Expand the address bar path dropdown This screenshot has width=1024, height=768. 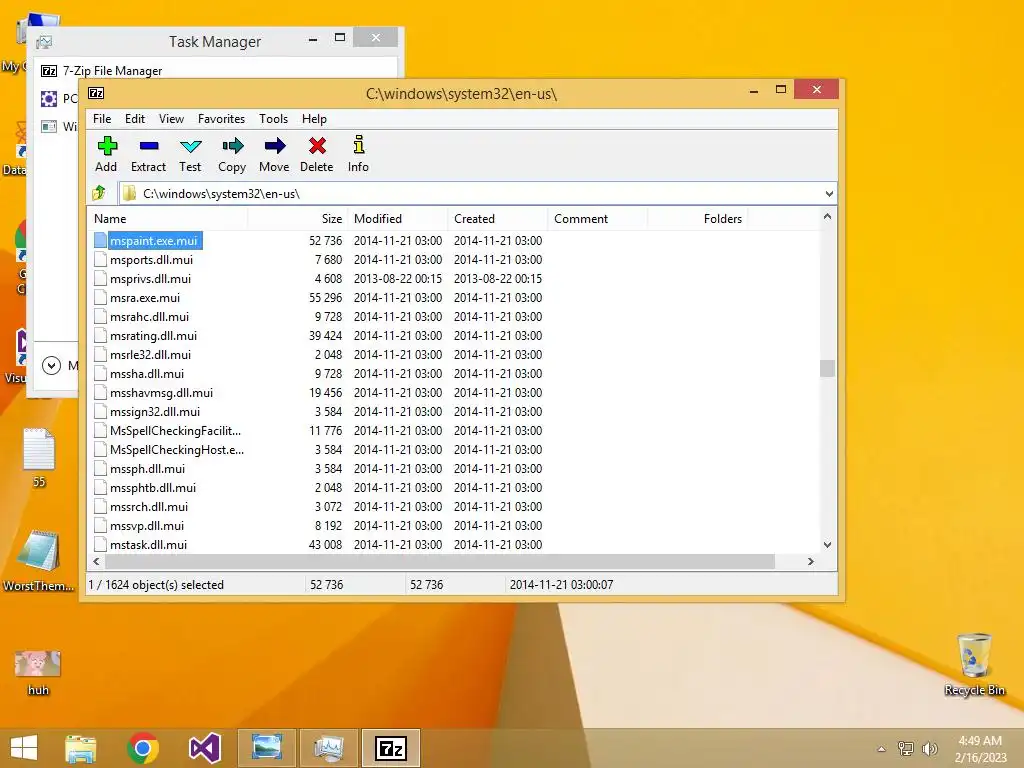(x=829, y=193)
